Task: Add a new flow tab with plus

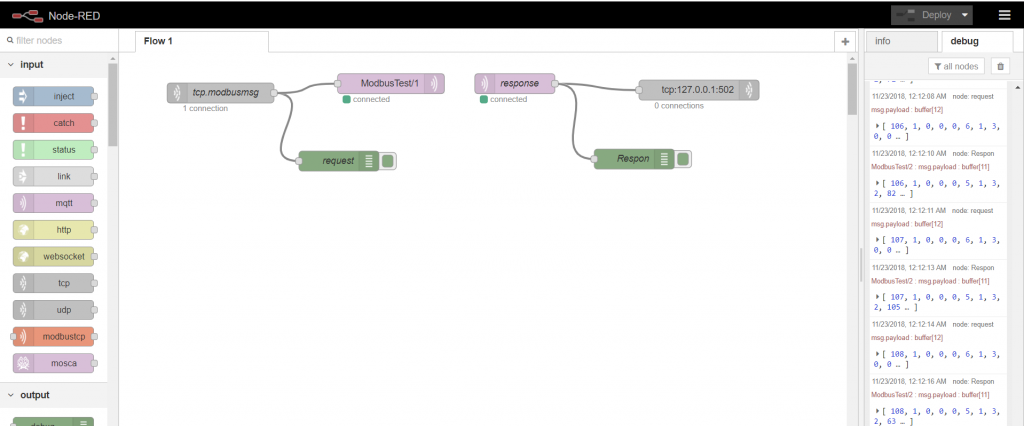Action: click(x=845, y=41)
